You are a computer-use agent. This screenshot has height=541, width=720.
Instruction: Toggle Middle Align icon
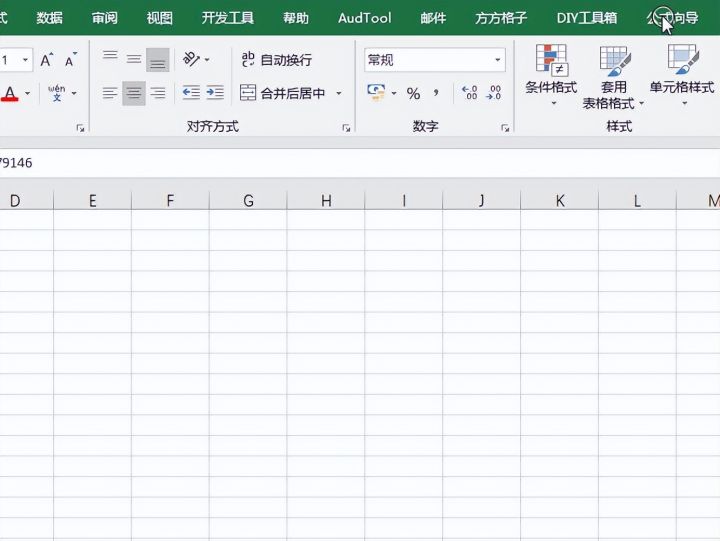click(134, 59)
